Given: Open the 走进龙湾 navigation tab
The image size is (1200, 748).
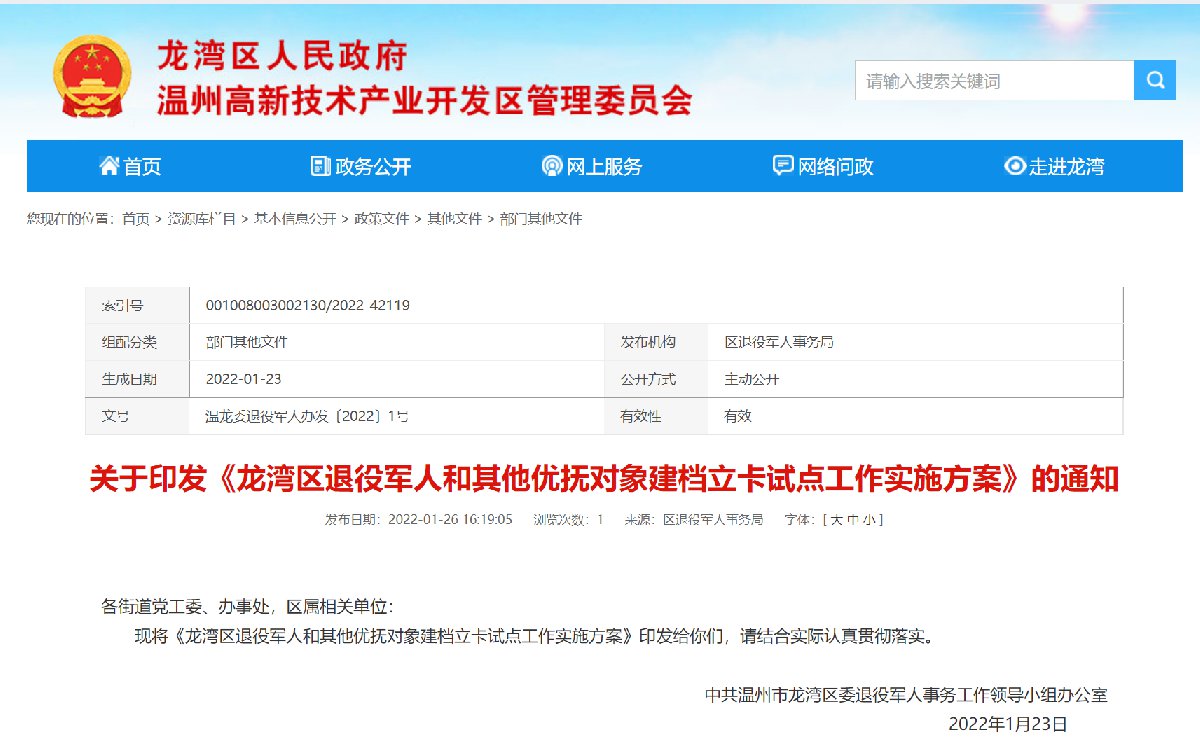Looking at the screenshot, I should tap(1055, 166).
